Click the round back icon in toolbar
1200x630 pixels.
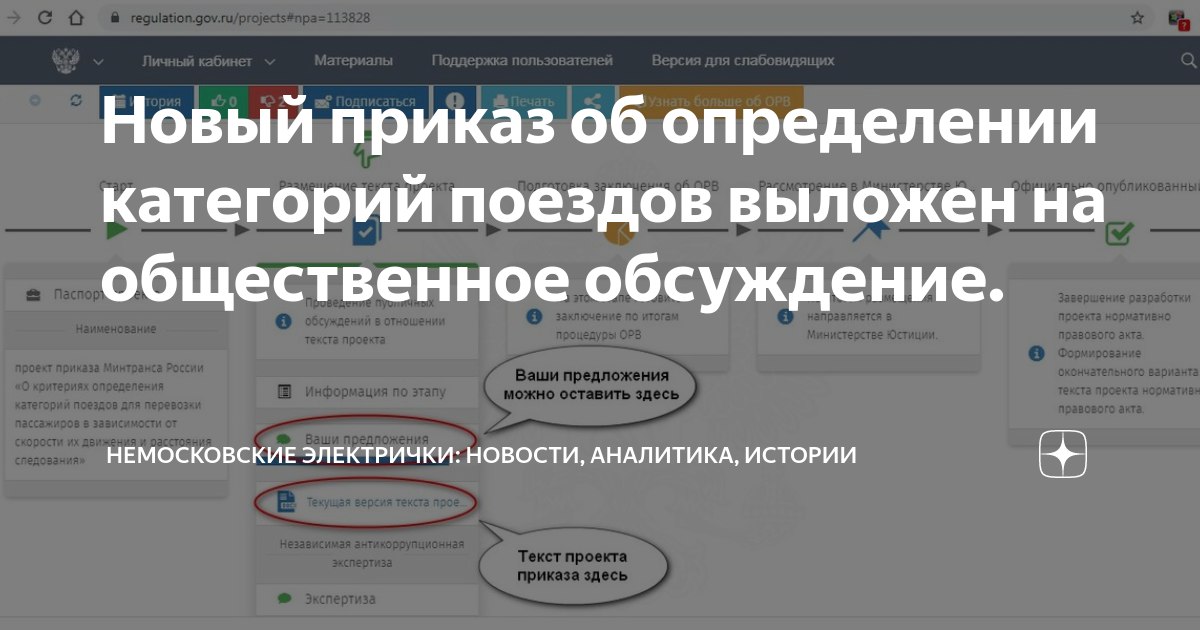35,101
